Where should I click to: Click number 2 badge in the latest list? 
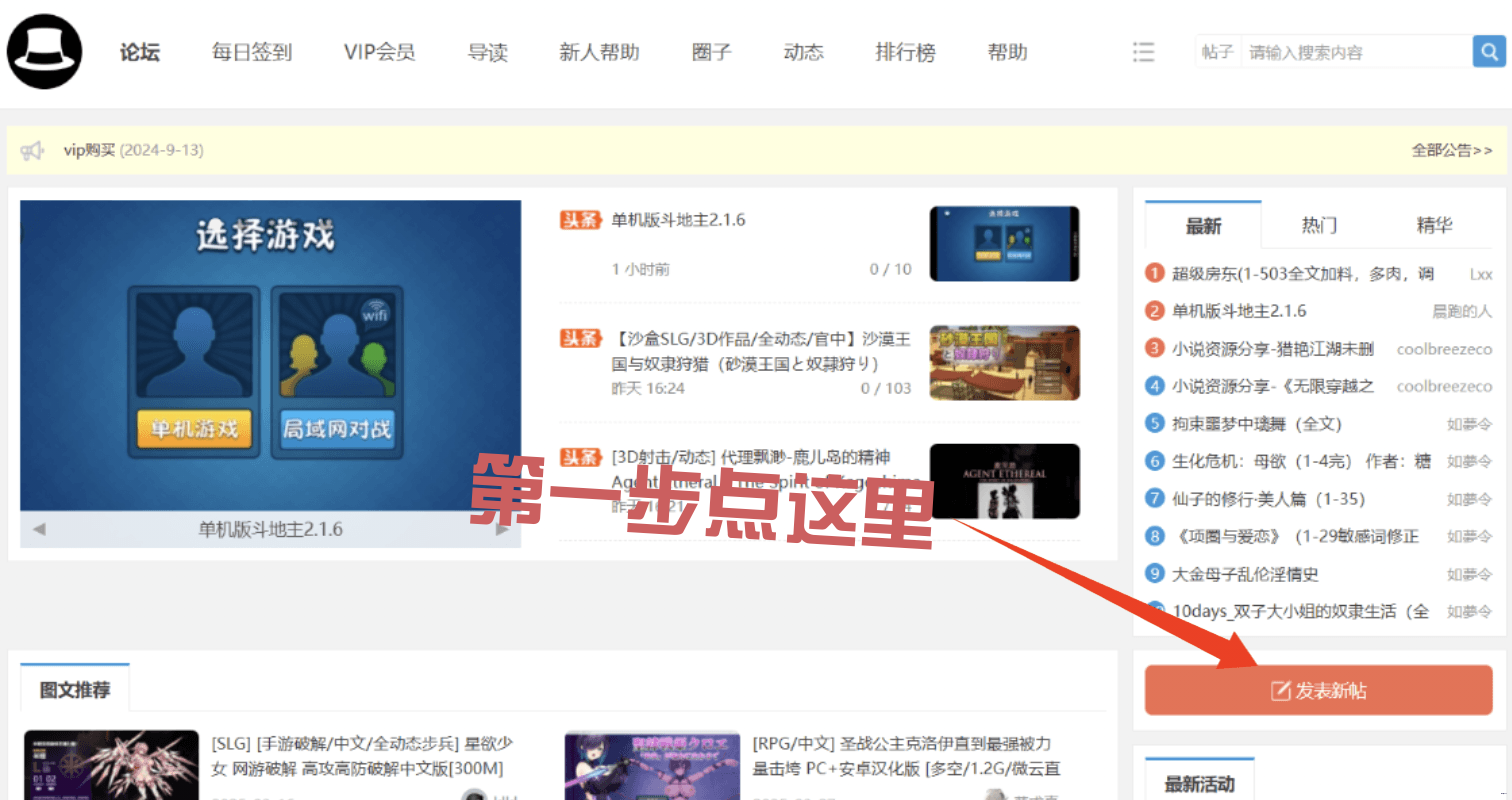click(1155, 311)
